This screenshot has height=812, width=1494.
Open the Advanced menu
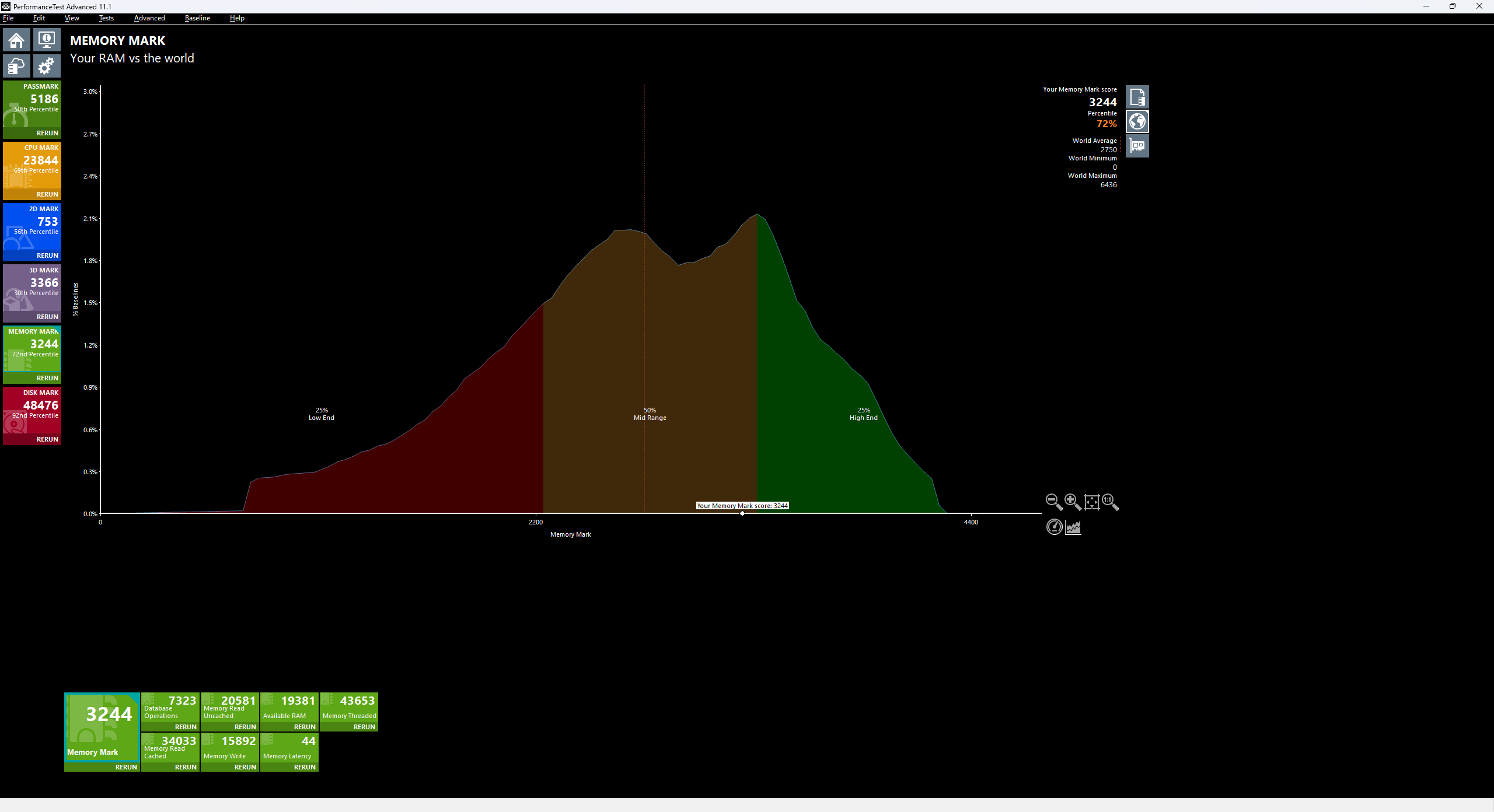(x=149, y=18)
